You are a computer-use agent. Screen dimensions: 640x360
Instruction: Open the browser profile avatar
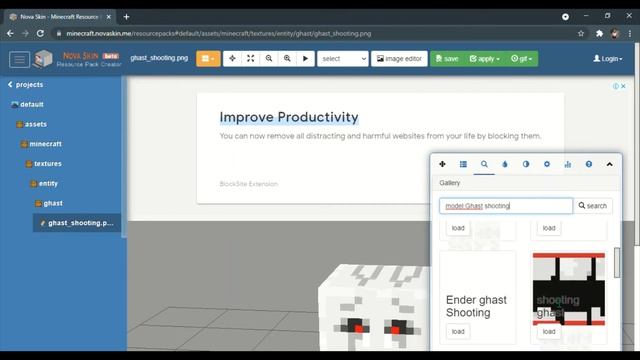(615, 33)
